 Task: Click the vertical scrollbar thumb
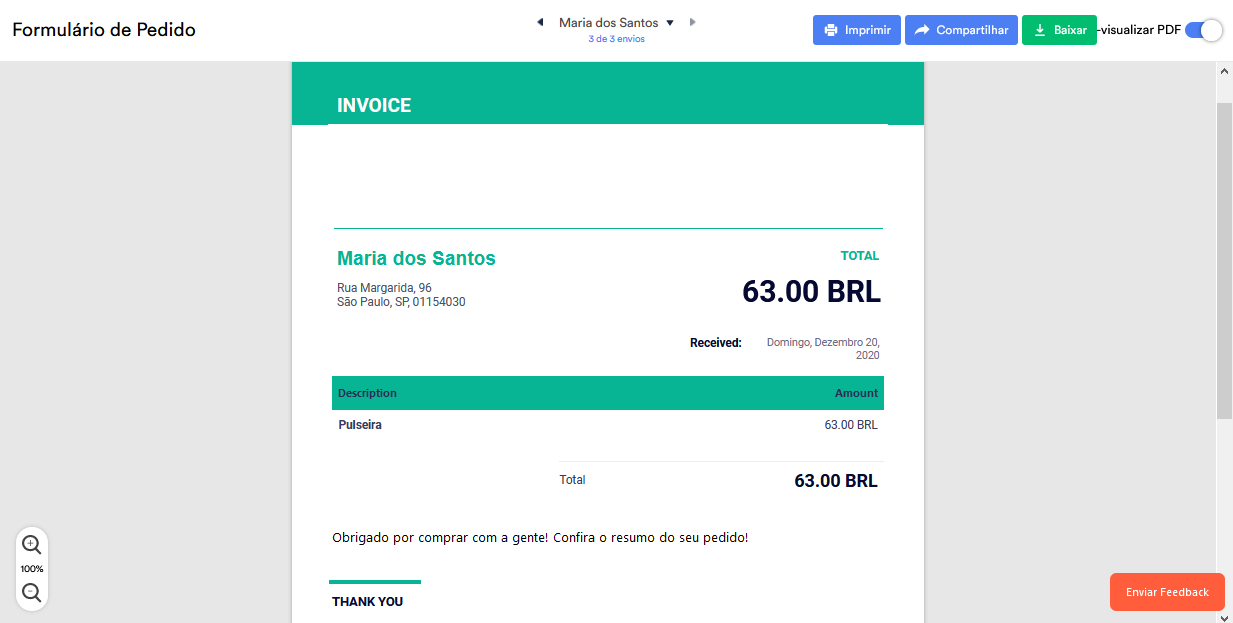pos(1224,260)
